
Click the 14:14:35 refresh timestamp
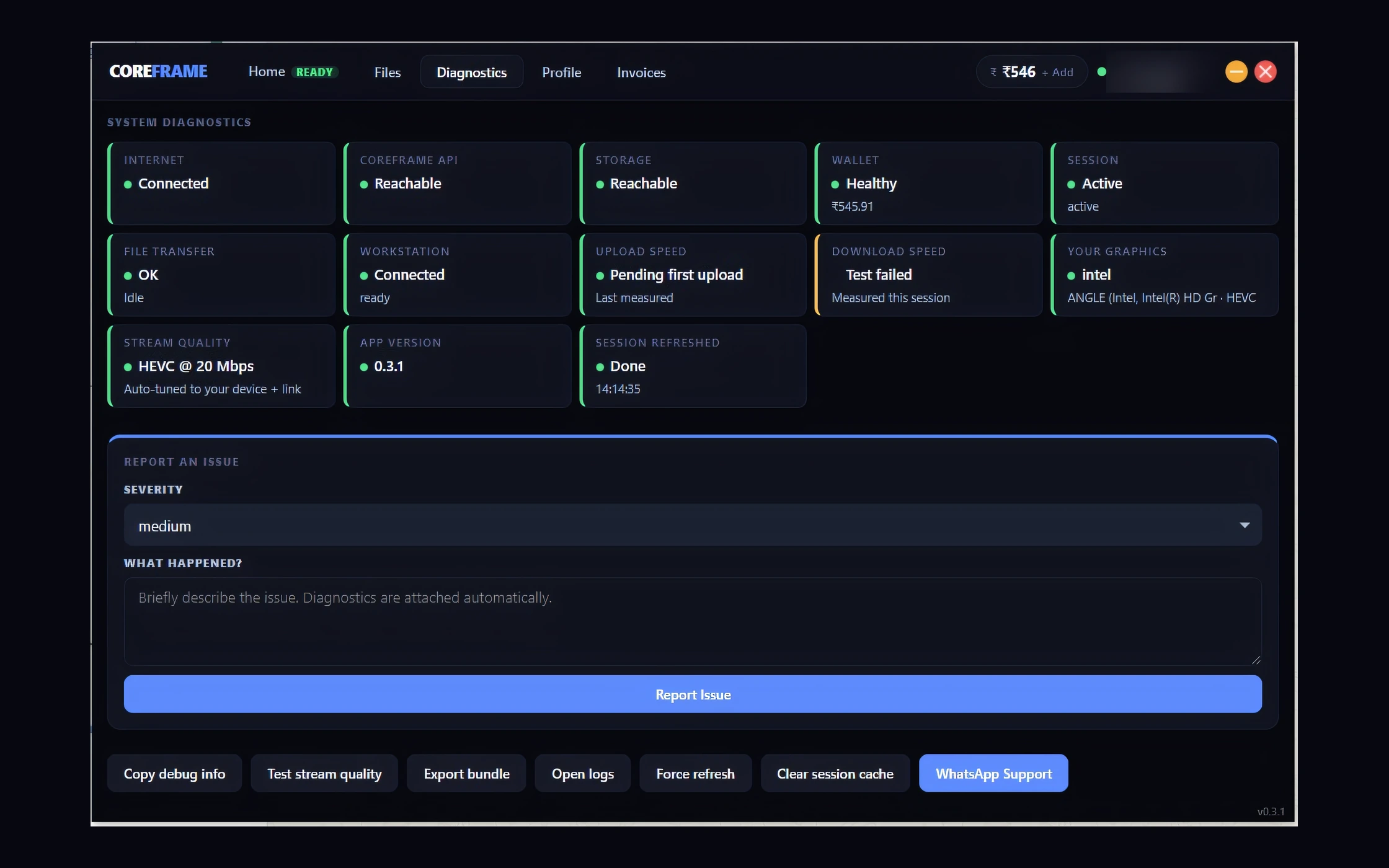tap(618, 389)
